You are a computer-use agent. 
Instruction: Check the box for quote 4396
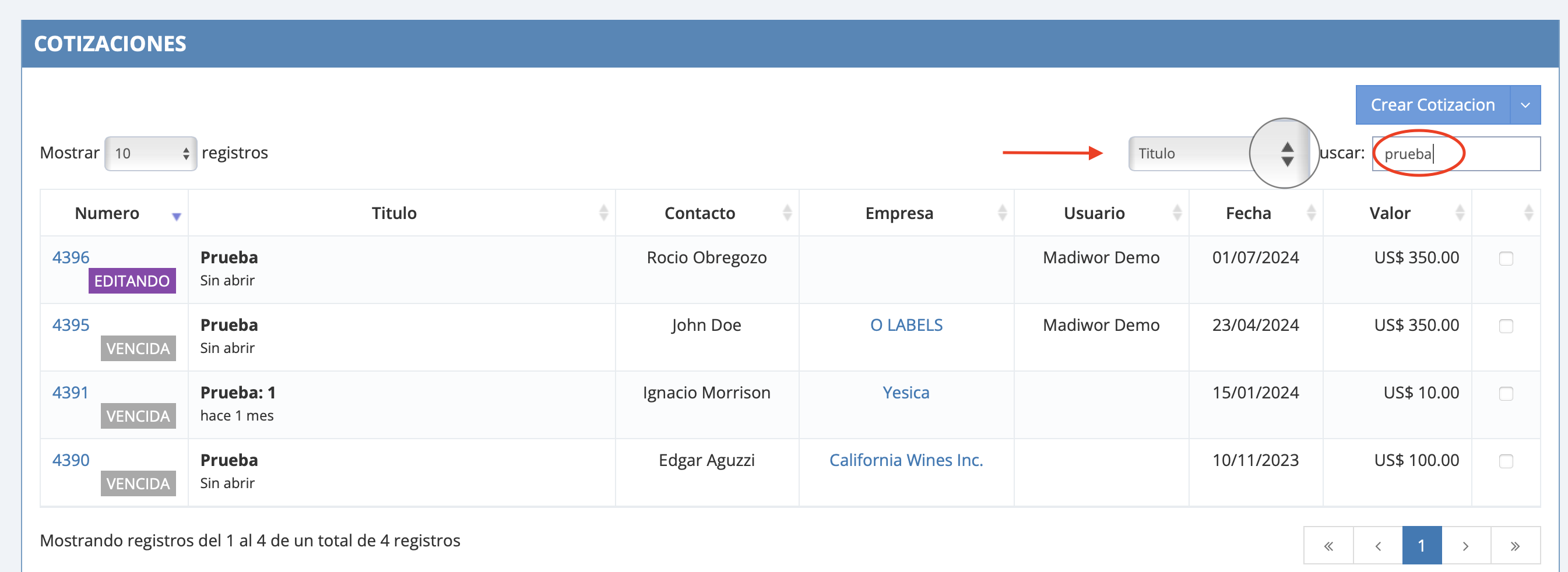1506,259
